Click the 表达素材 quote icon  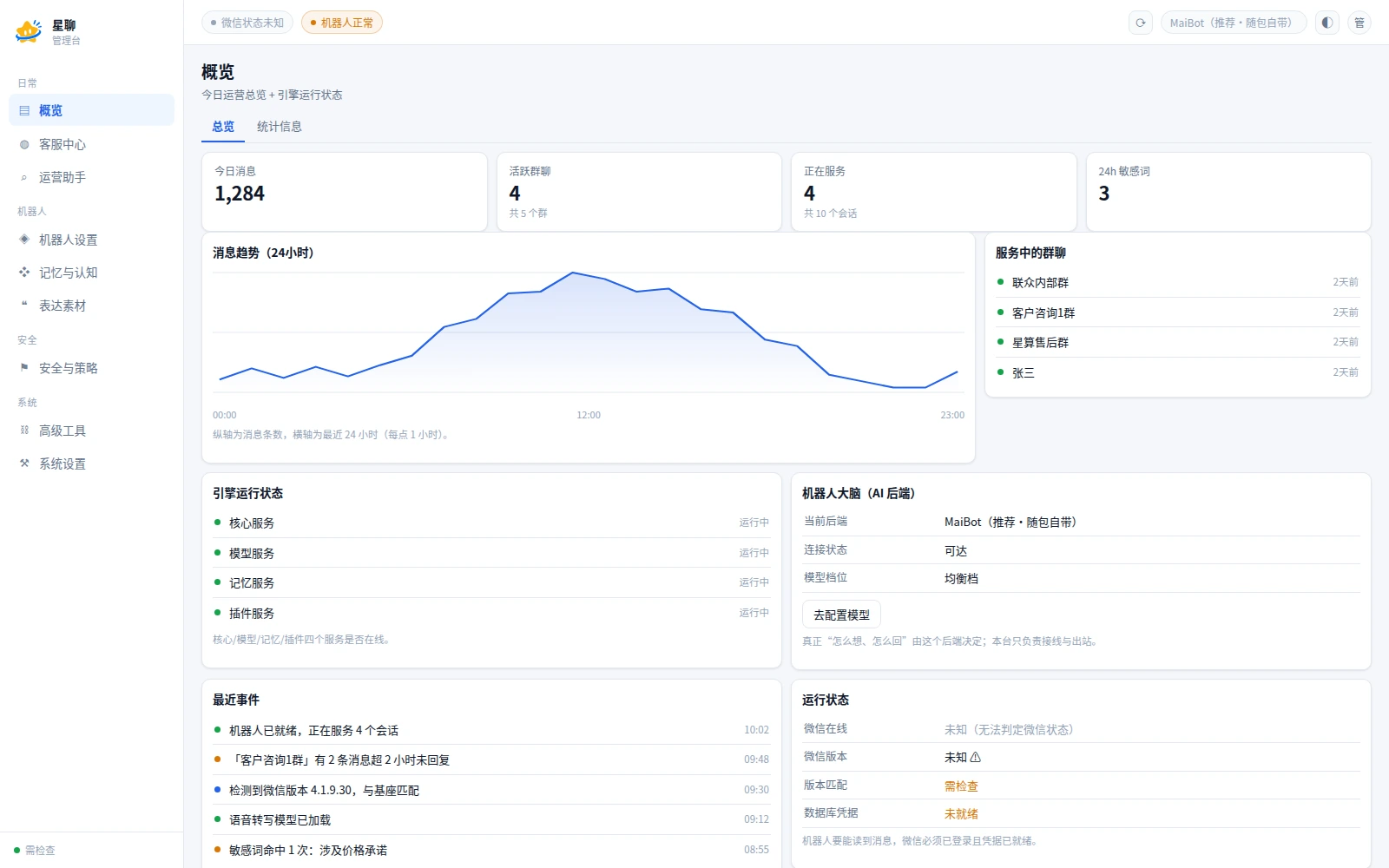[x=24, y=306]
